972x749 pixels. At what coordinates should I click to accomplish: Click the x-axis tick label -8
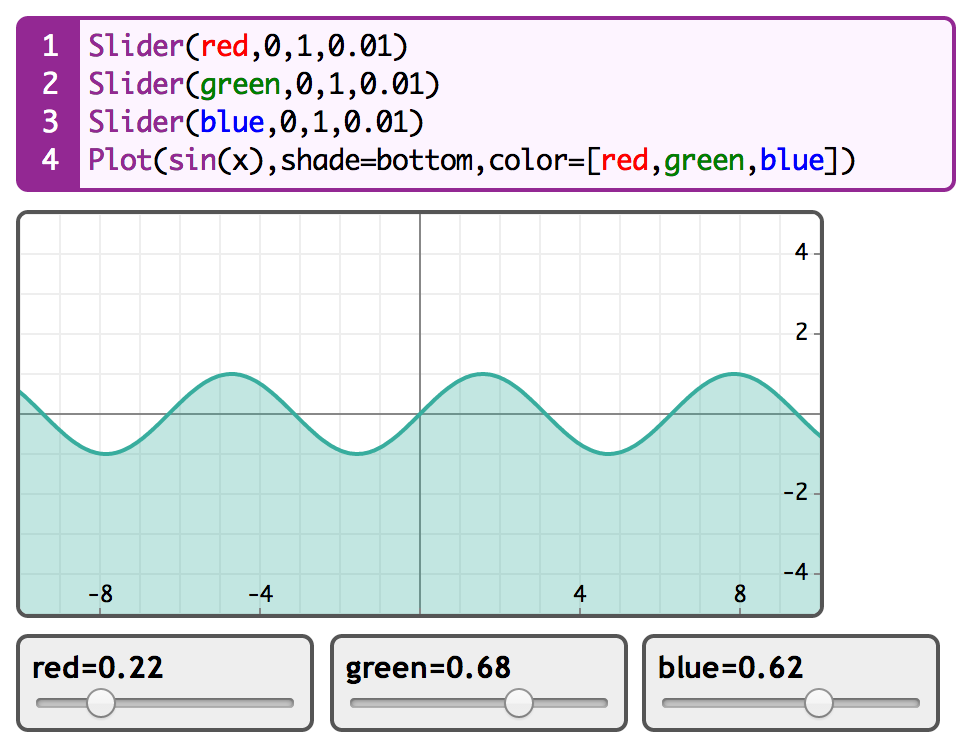(x=100, y=594)
